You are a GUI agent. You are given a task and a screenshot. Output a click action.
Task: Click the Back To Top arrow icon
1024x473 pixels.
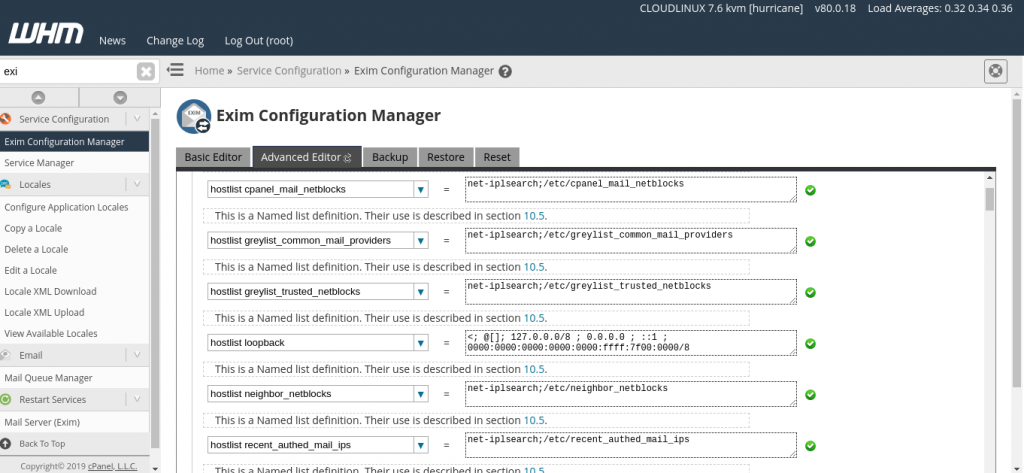pos(6,444)
